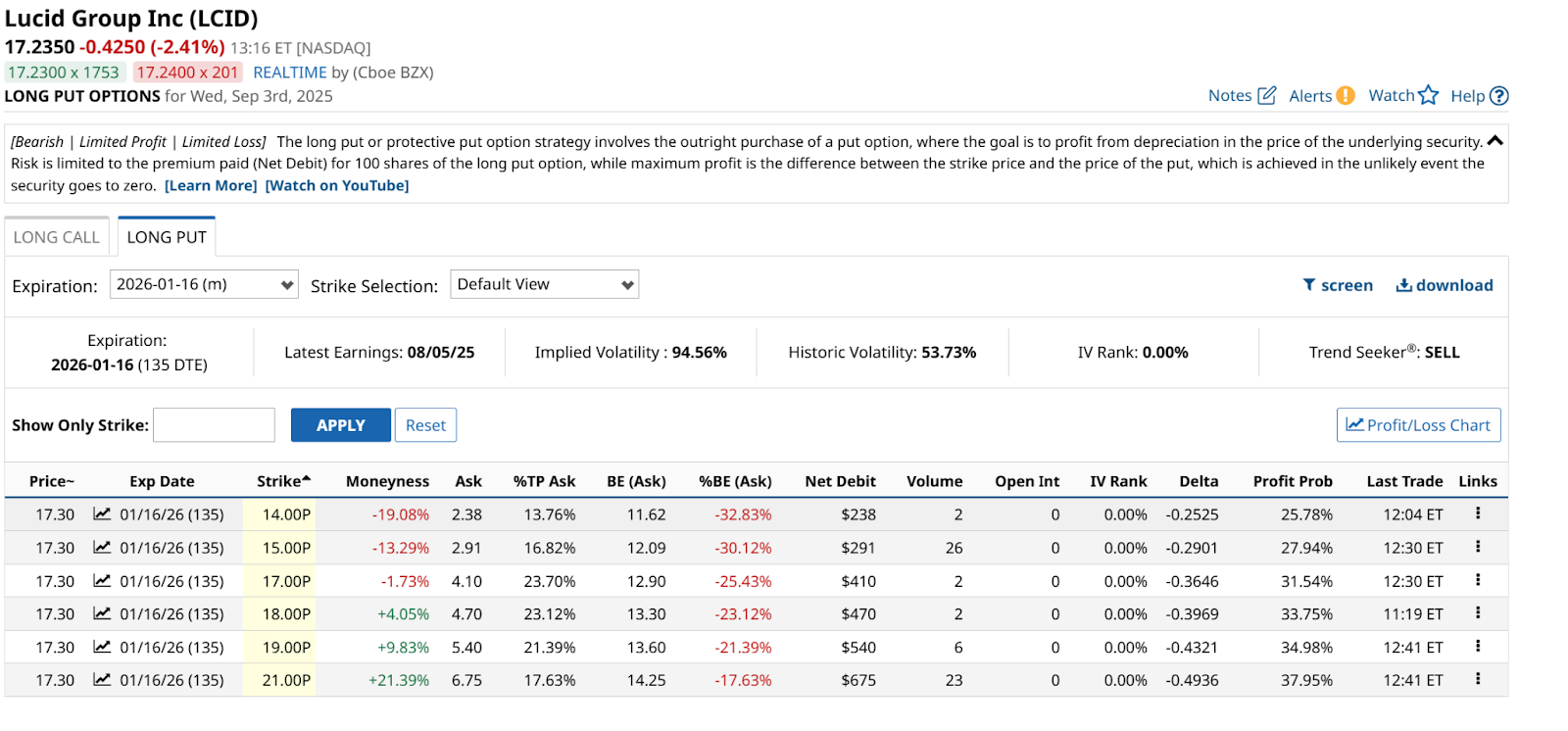Click the Trend Seeker SELL signal

pyautogui.click(x=1442, y=353)
